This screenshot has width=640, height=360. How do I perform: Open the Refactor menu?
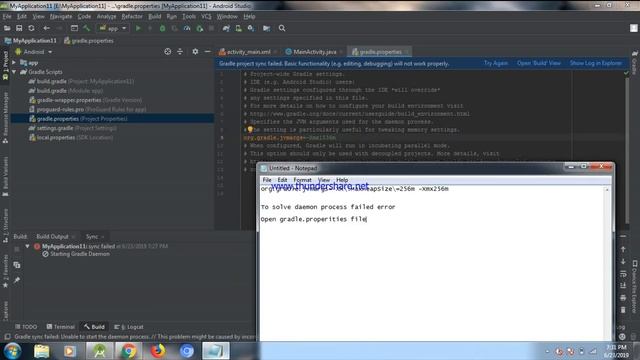click(x=132, y=16)
